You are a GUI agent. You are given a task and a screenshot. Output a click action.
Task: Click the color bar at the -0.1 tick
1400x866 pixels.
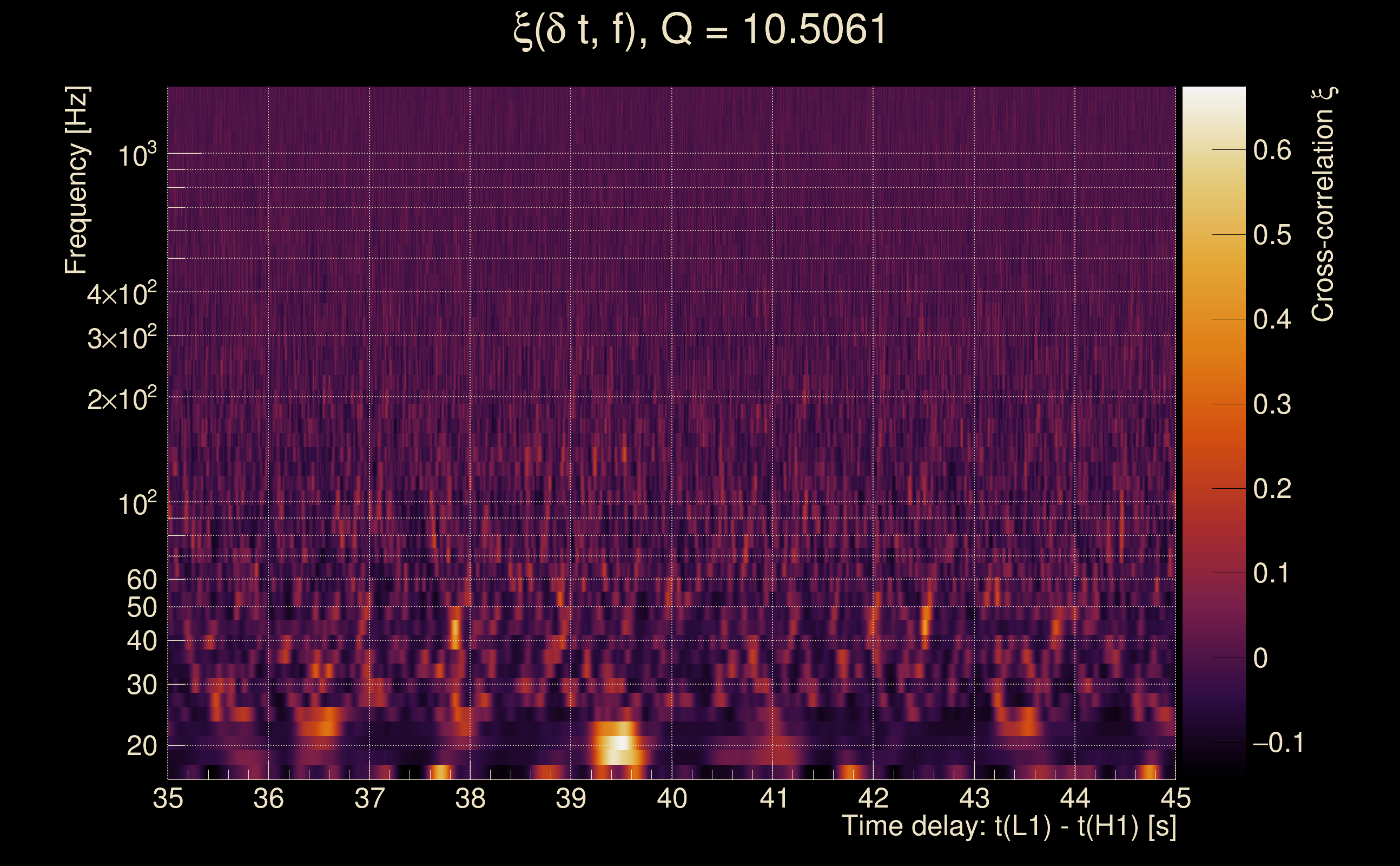tap(1213, 742)
